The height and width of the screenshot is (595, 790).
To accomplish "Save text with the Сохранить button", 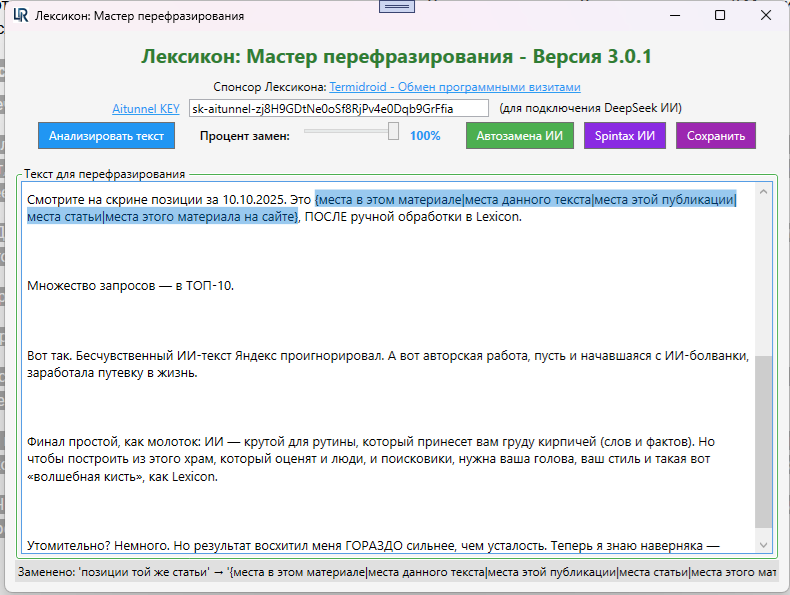I will (716, 135).
